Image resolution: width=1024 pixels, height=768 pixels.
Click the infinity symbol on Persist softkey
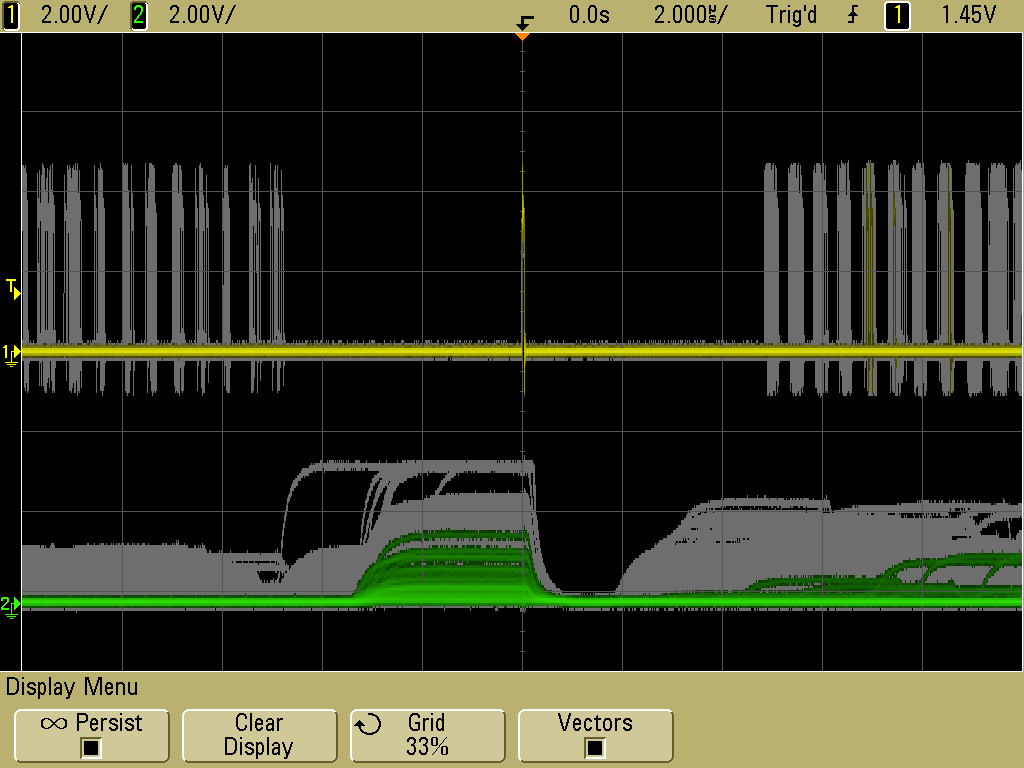tap(54, 723)
